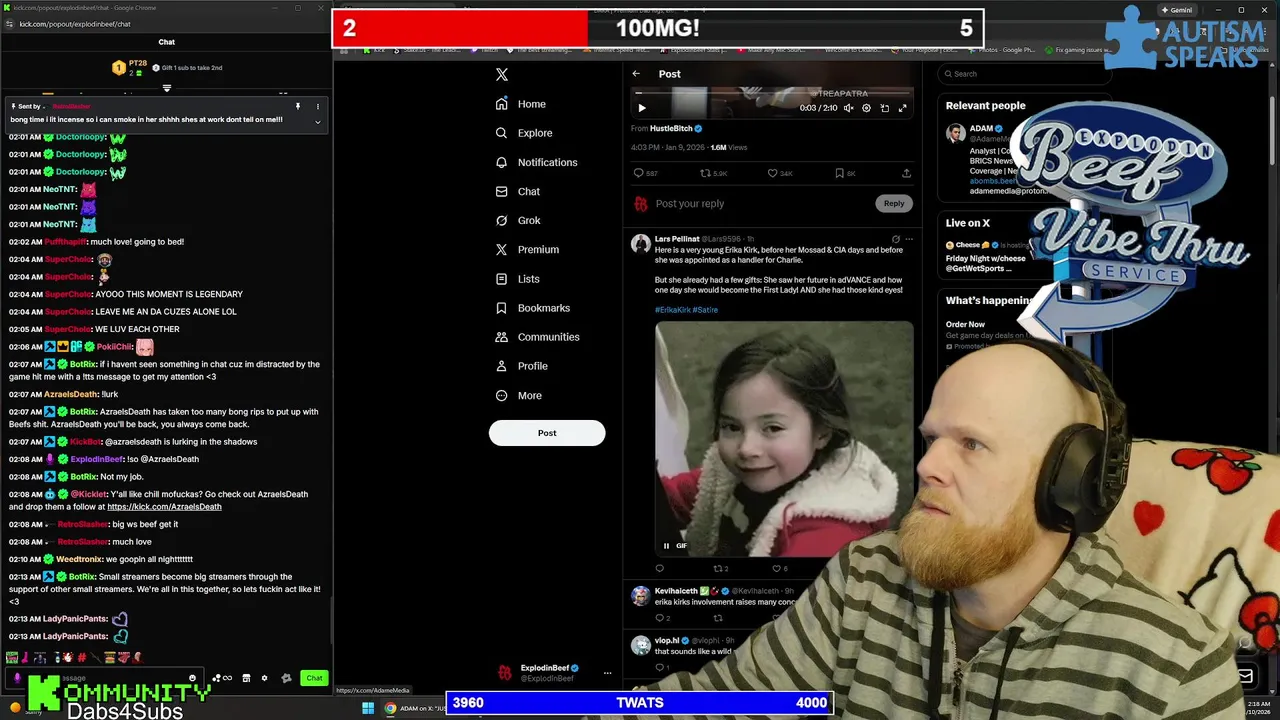Pause the GIF of the young girl
1280x720 pixels.
pos(667,546)
